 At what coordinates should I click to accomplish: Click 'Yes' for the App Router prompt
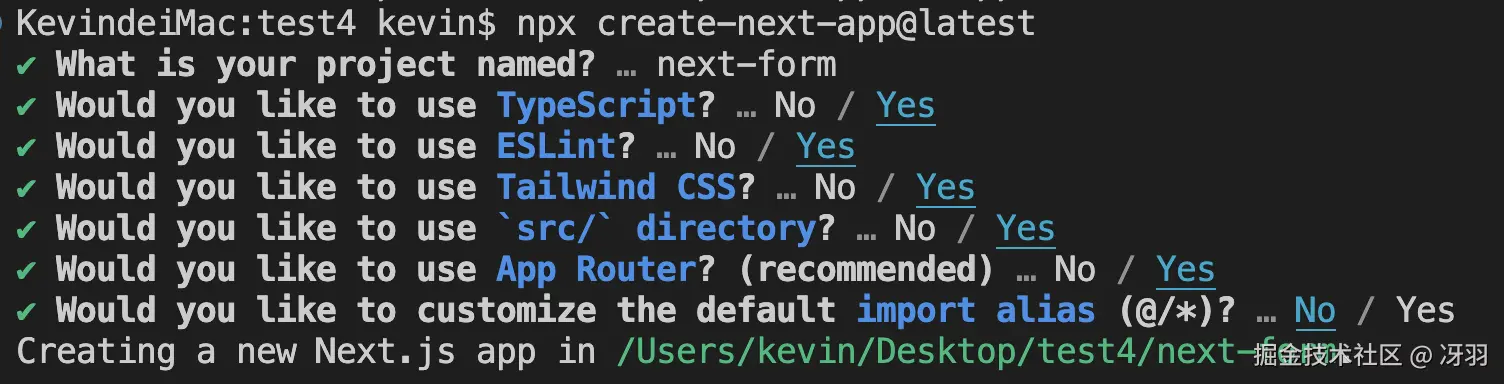[1185, 269]
